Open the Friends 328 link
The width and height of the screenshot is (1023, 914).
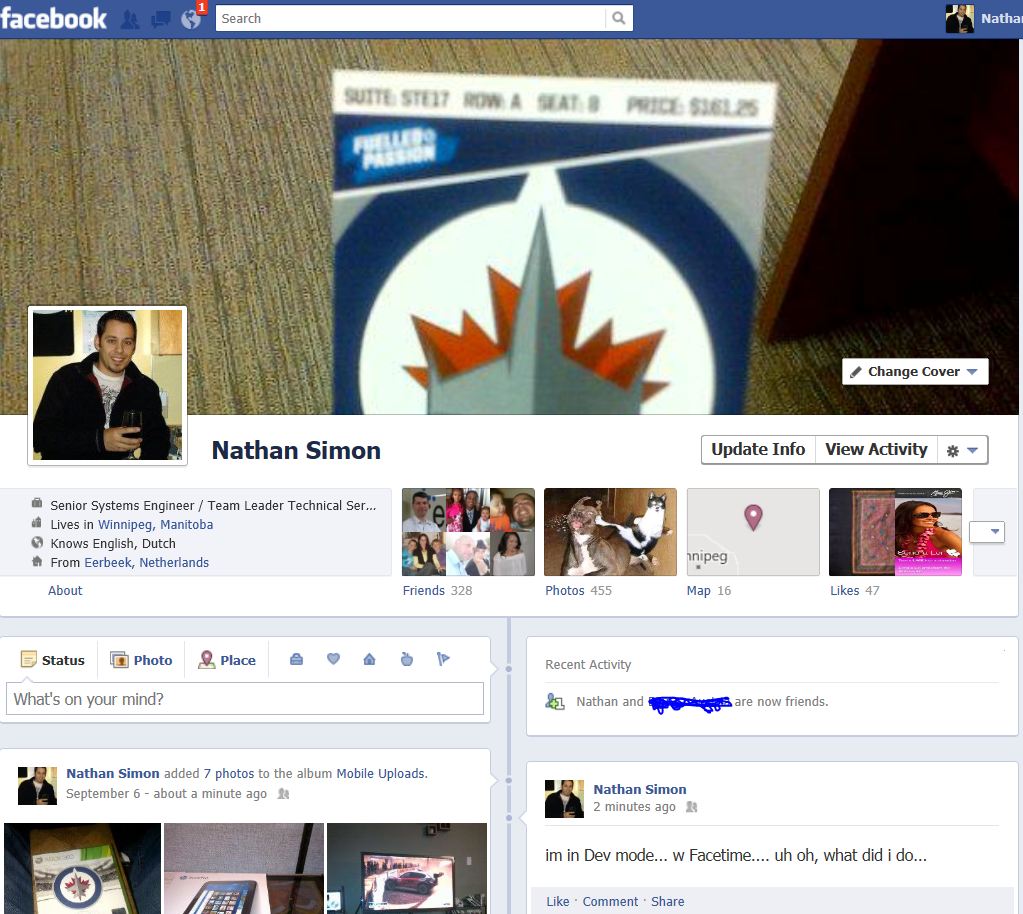[x=437, y=590]
